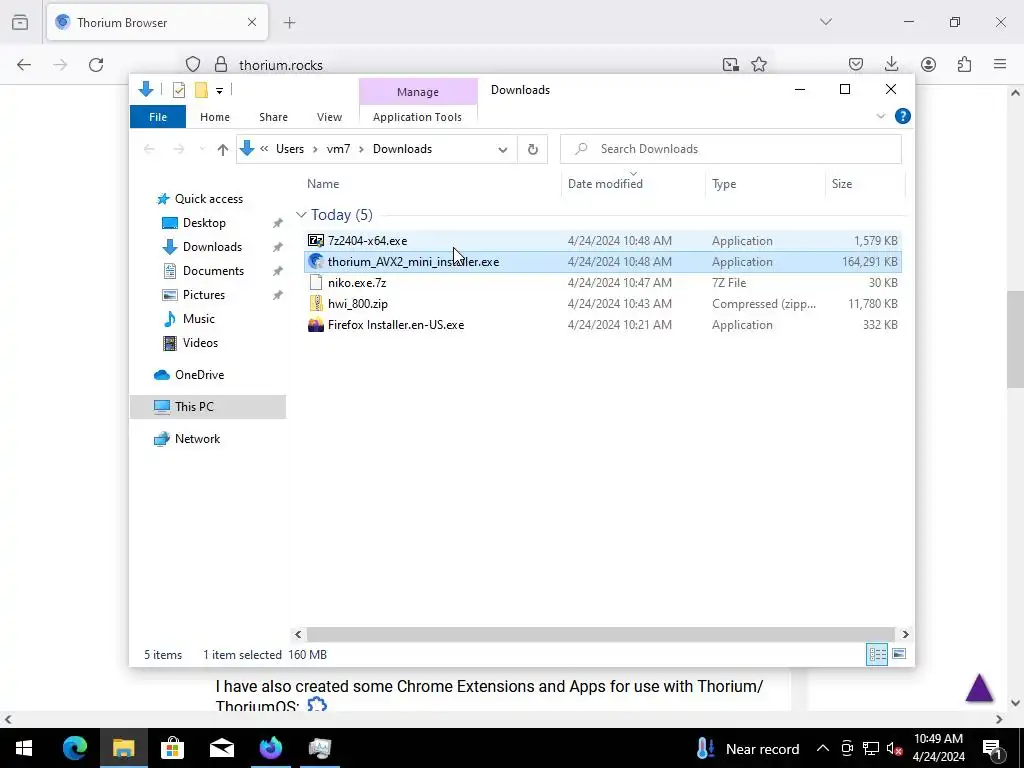This screenshot has width=1024, height=768.
Task: Open the browser's list all tabs dropdown
Action: [x=825, y=22]
